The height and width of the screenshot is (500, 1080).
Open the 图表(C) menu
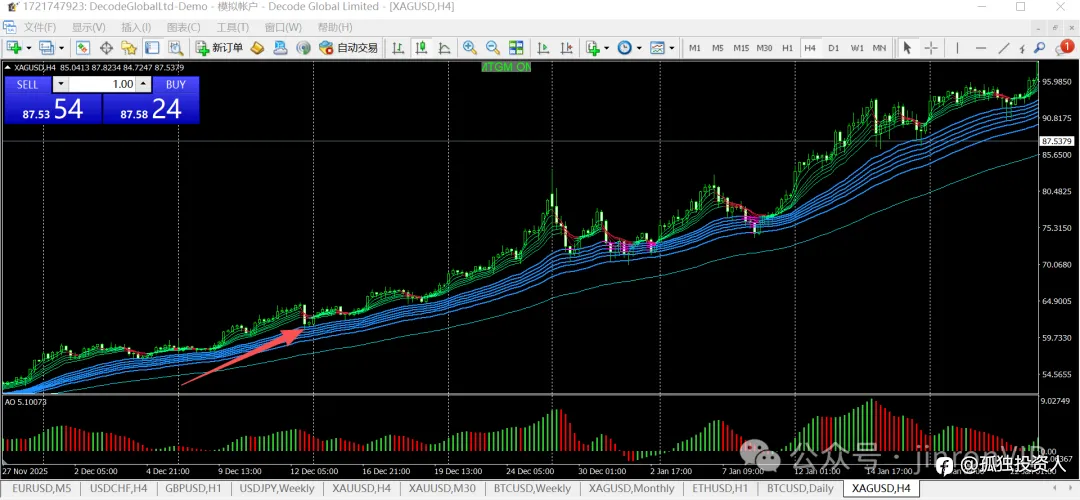tap(183, 28)
